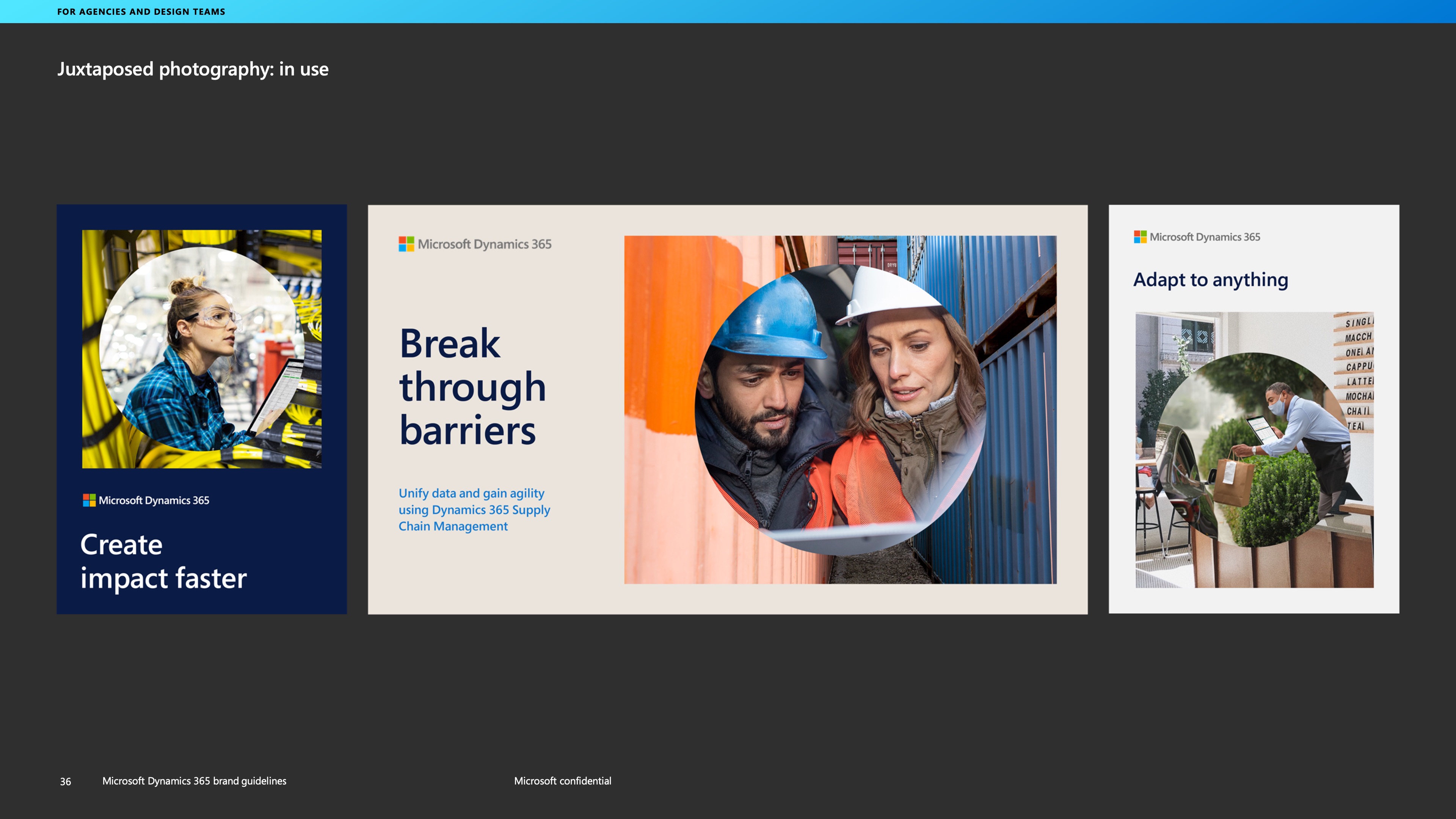Click the curbside delivery cafe photo
The image size is (1456, 819).
(x=1254, y=450)
